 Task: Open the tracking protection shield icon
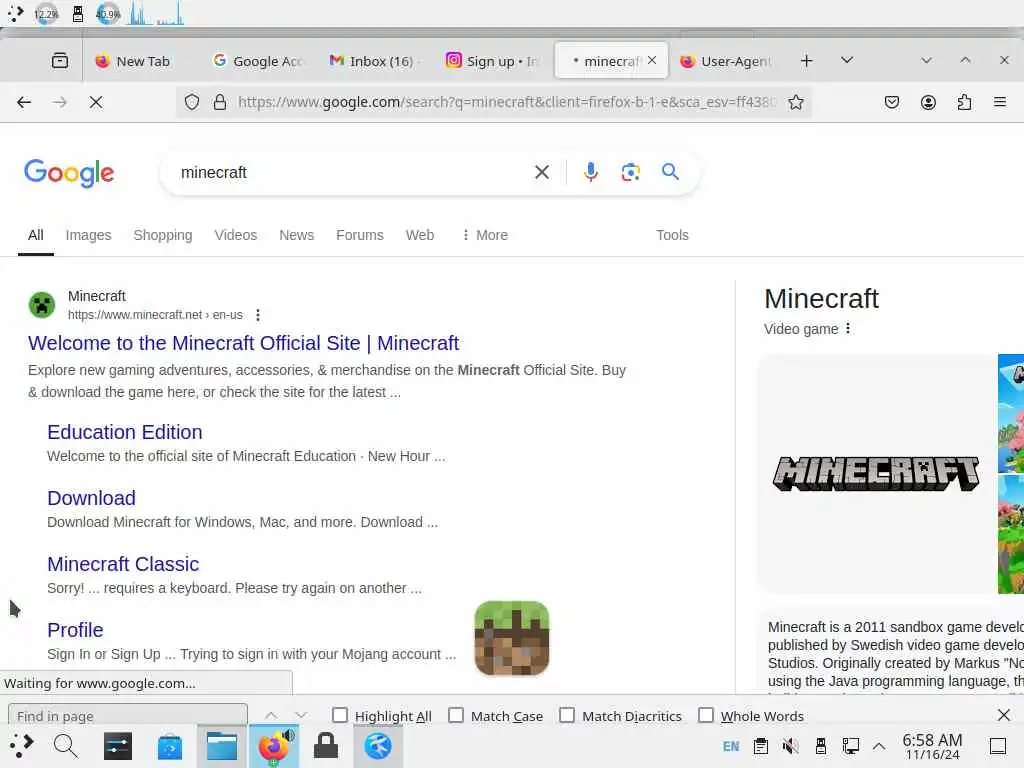[191, 102]
